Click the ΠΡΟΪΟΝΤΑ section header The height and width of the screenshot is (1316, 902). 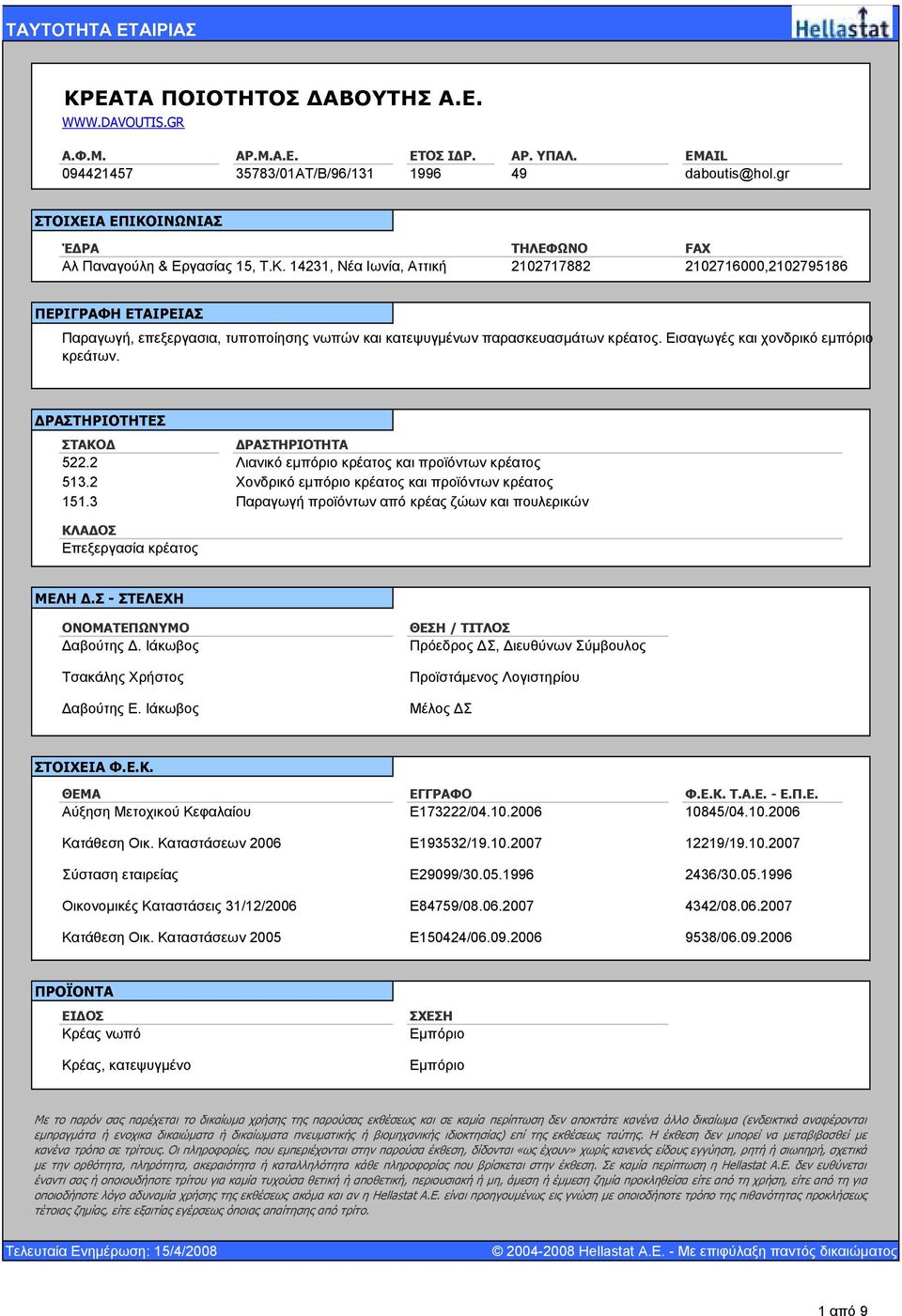pos(212,991)
